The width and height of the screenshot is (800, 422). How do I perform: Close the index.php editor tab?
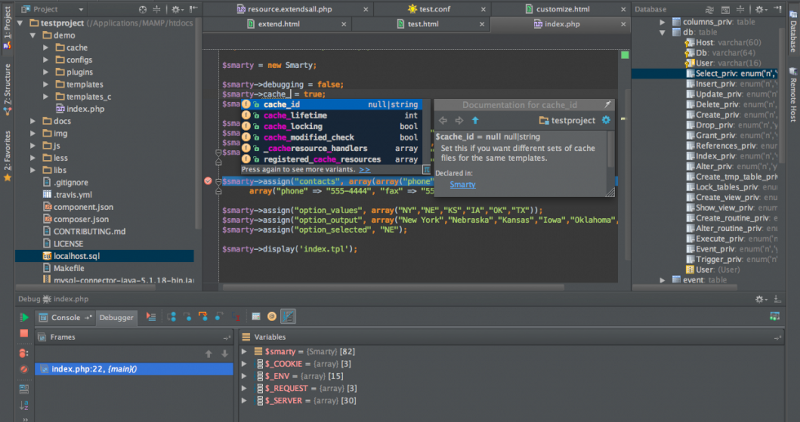point(623,24)
